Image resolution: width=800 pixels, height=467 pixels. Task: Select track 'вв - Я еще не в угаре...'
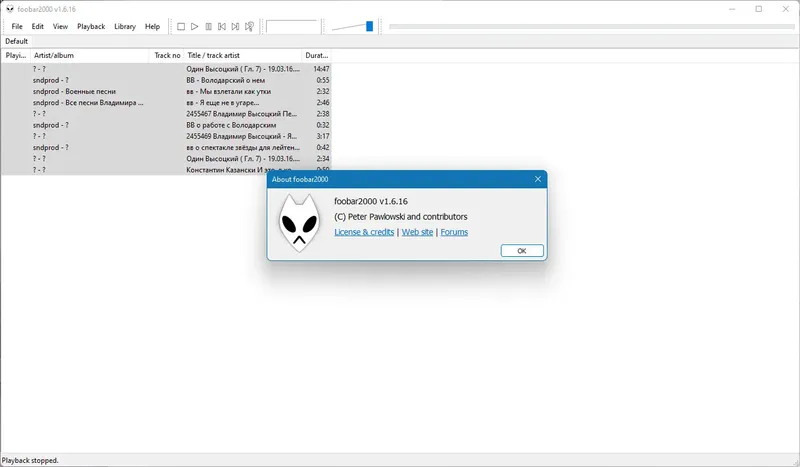pyautogui.click(x=166, y=103)
